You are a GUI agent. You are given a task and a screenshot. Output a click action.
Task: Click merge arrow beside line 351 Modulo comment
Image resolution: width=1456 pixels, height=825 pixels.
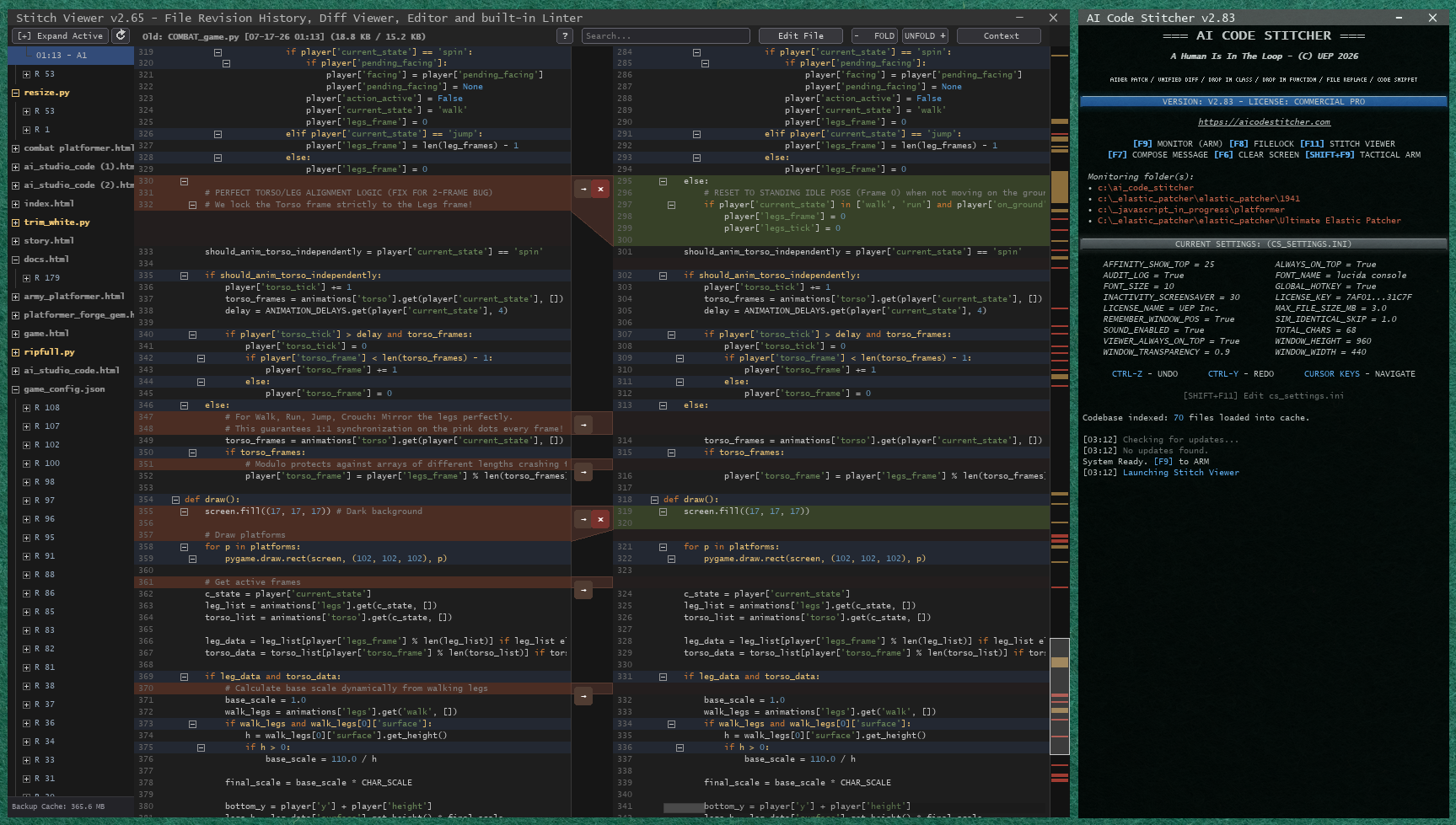point(583,472)
